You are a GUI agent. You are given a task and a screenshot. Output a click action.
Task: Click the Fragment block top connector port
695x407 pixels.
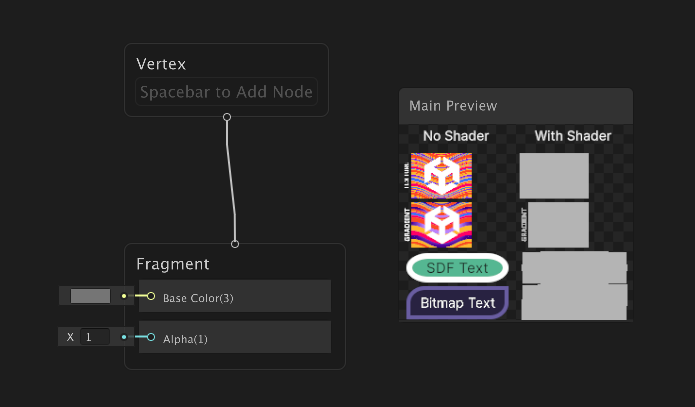[235, 243]
